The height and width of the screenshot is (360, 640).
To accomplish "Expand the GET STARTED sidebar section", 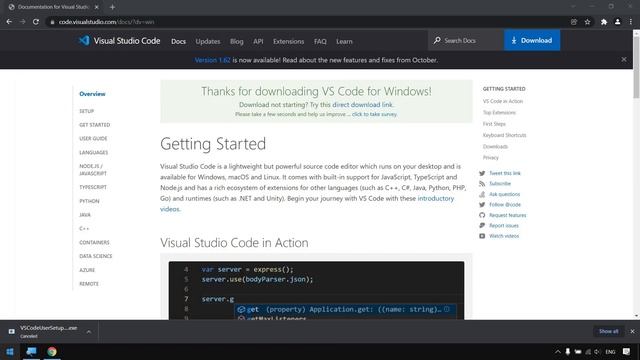I will [95, 125].
